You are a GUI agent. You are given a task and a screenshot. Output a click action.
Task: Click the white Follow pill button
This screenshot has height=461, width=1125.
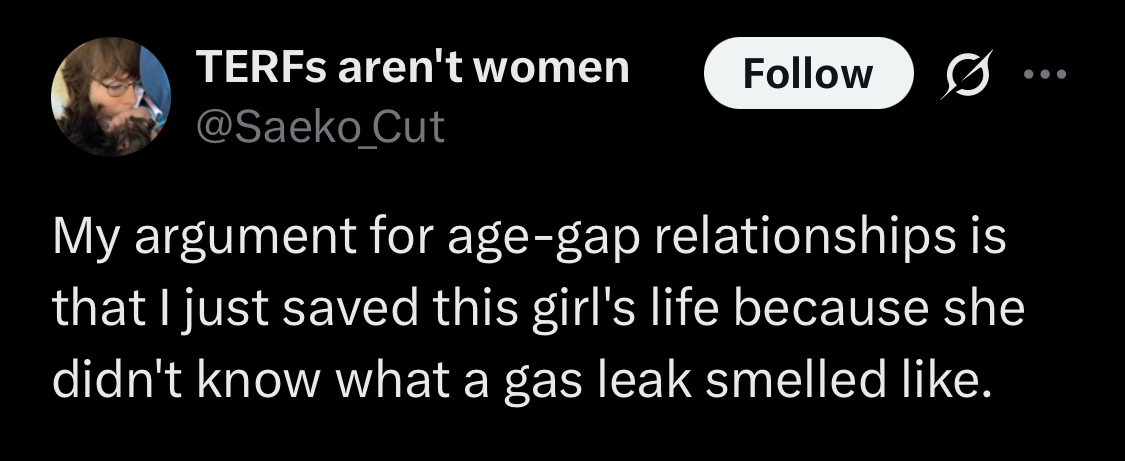(x=809, y=73)
